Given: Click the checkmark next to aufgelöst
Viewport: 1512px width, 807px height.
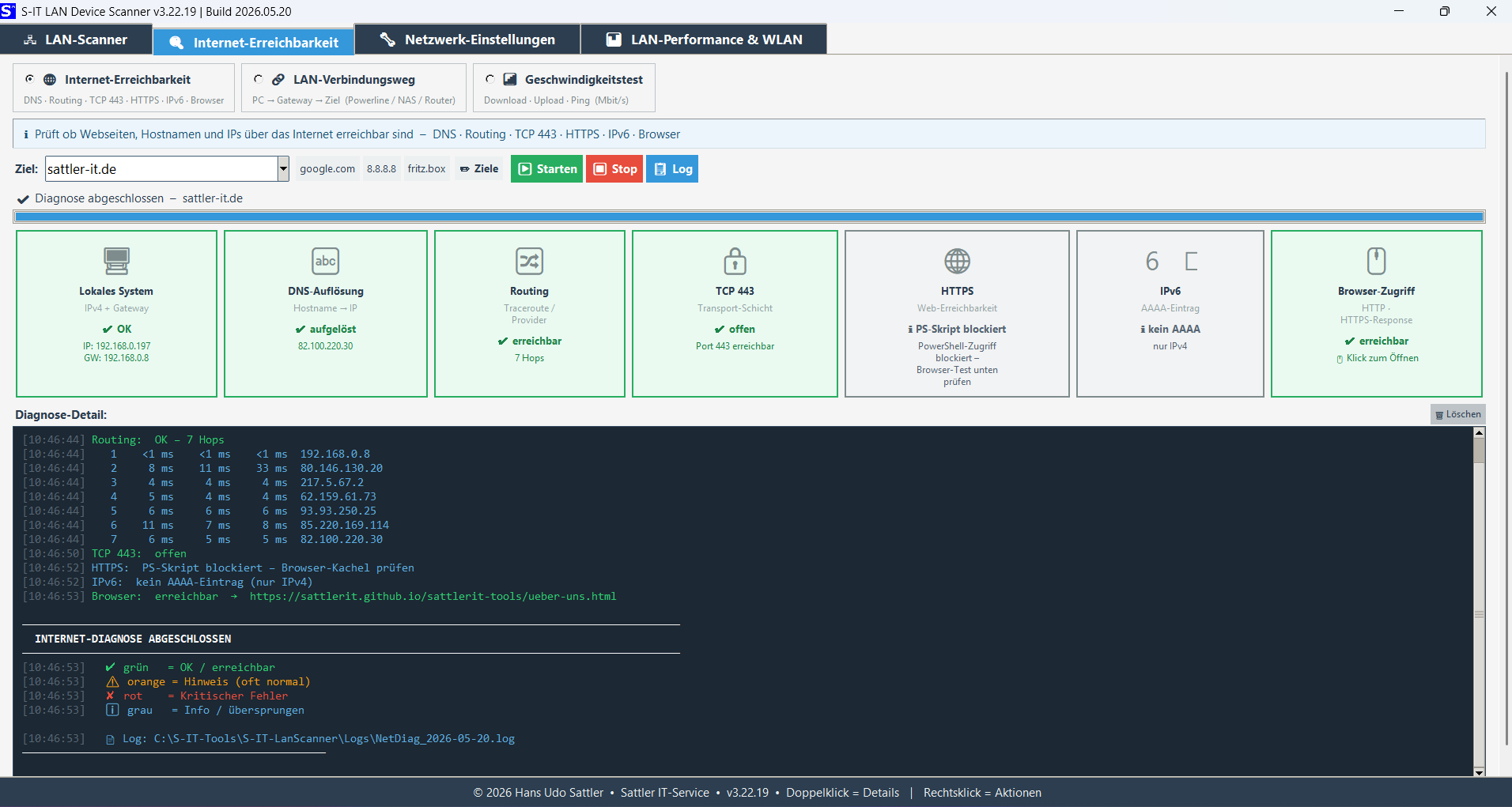Looking at the screenshot, I should pyautogui.click(x=300, y=330).
